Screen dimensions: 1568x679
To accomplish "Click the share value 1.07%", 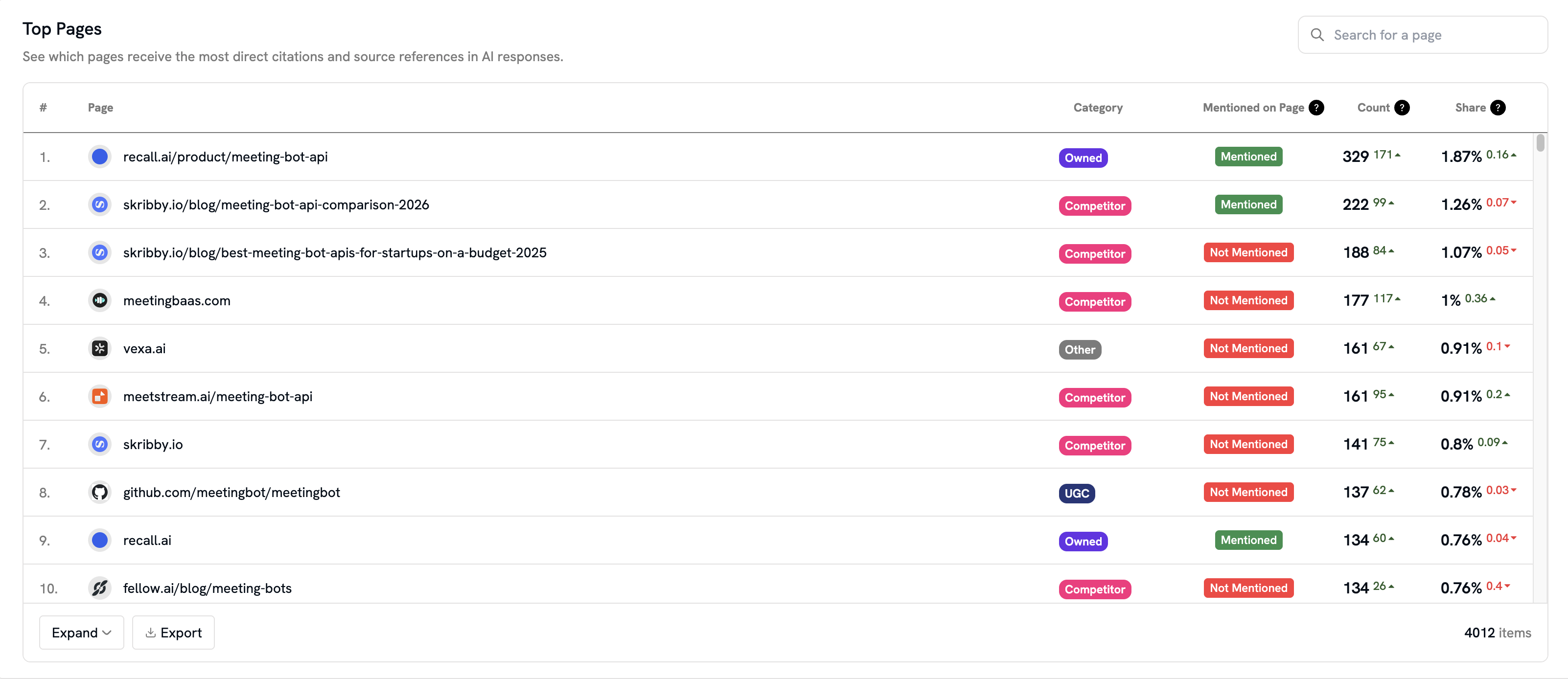I will pyautogui.click(x=1461, y=253).
